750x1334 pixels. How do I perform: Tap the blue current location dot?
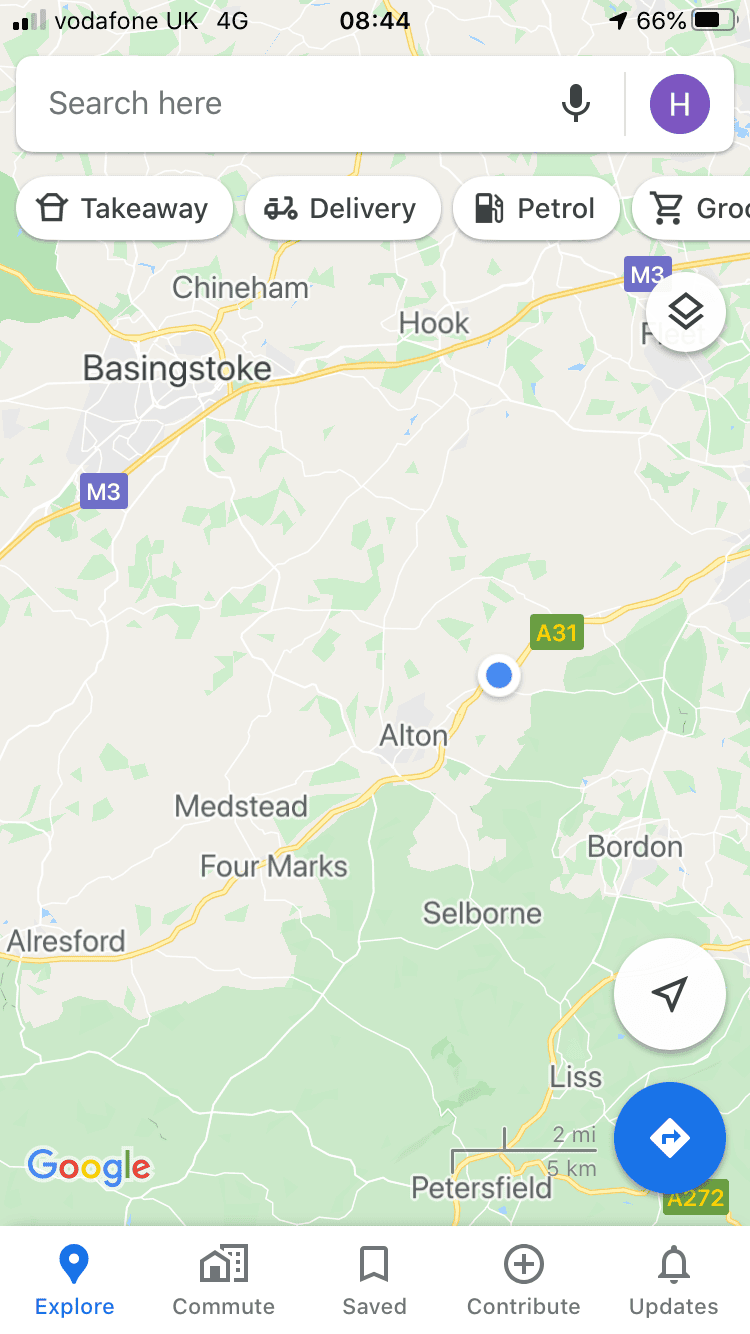(x=498, y=676)
